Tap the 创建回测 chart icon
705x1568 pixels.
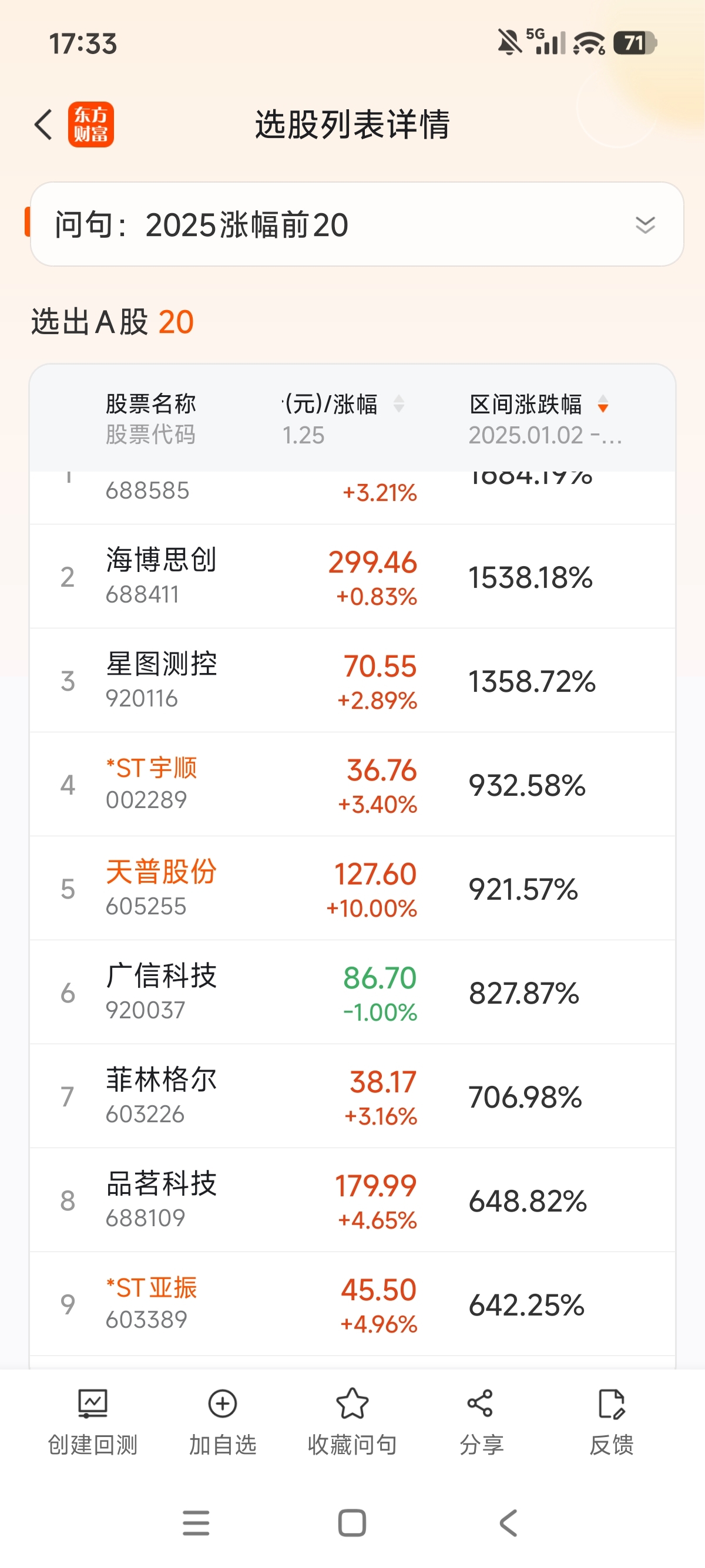coord(93,1403)
